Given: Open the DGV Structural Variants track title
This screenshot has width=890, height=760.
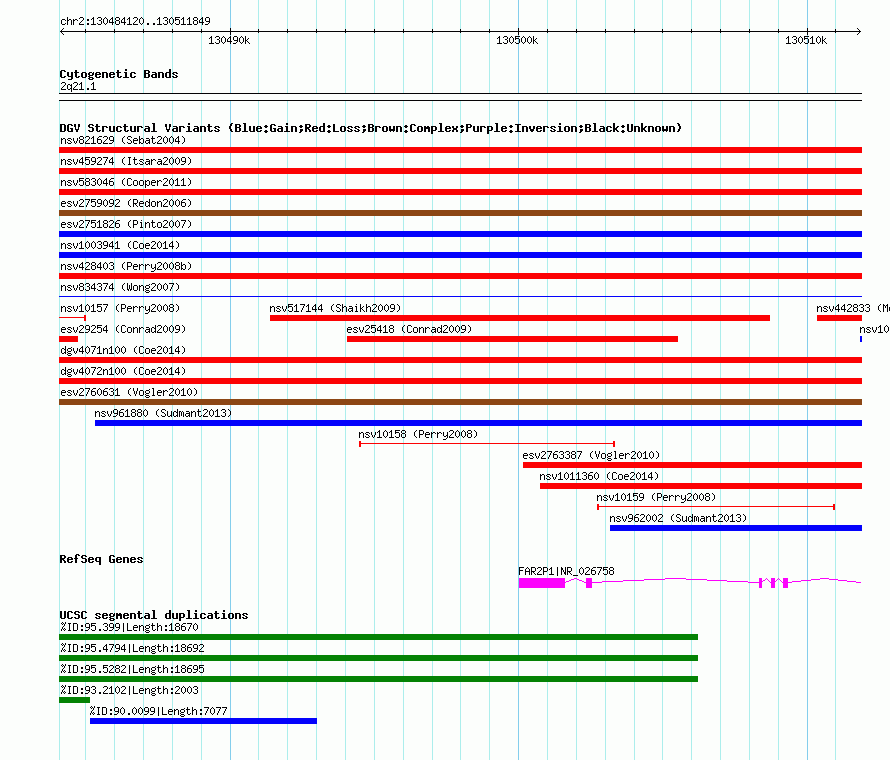Looking at the screenshot, I should (x=370, y=128).
